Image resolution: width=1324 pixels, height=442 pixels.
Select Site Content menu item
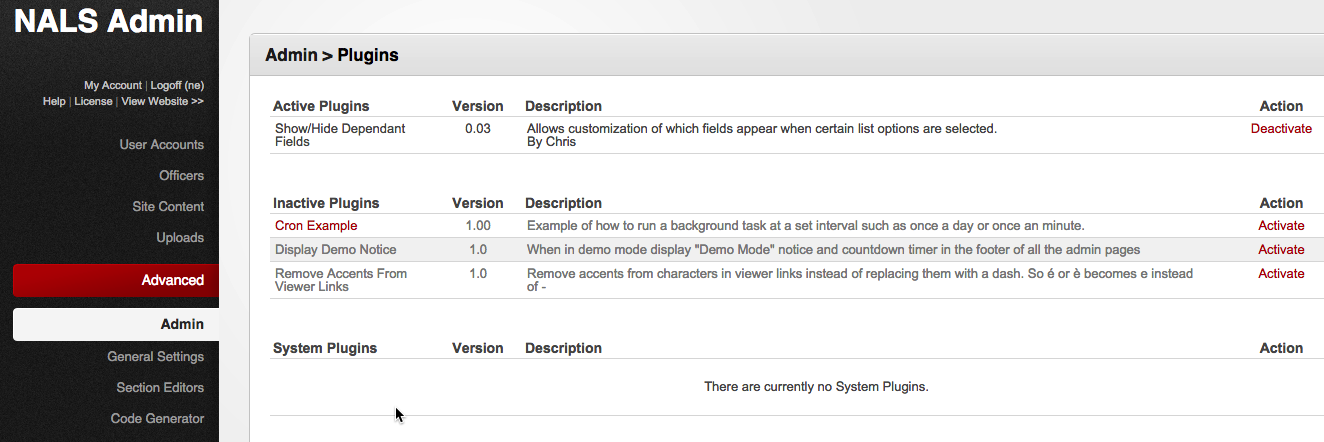(167, 207)
